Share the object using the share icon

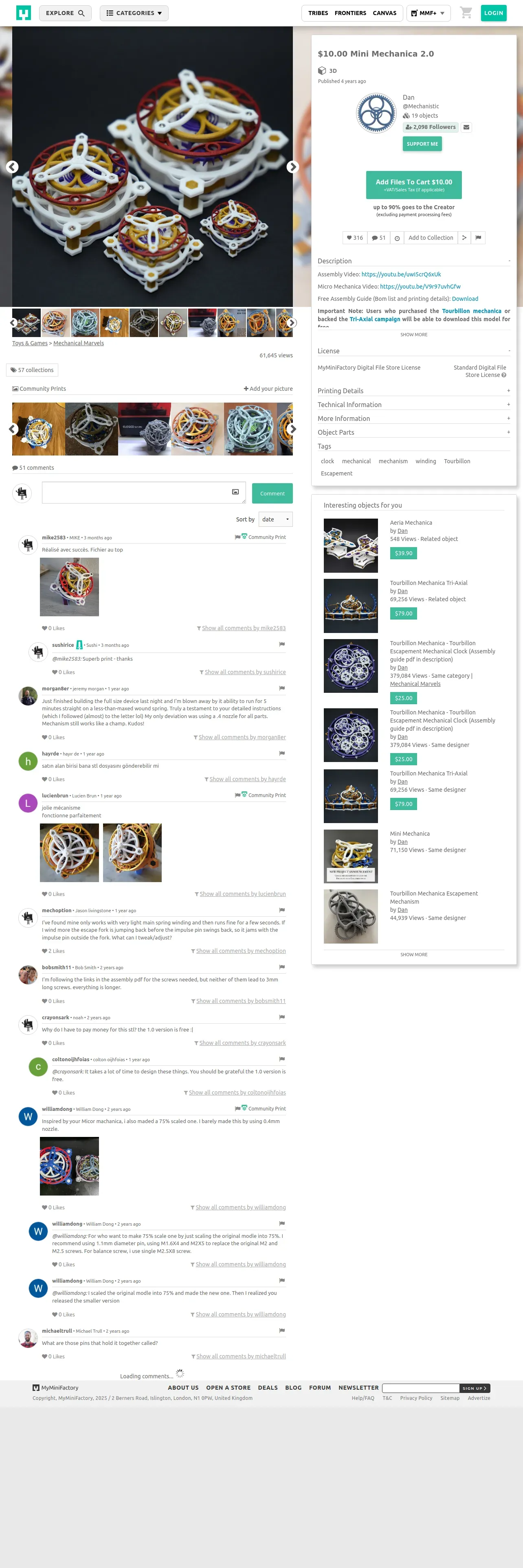[x=464, y=238]
